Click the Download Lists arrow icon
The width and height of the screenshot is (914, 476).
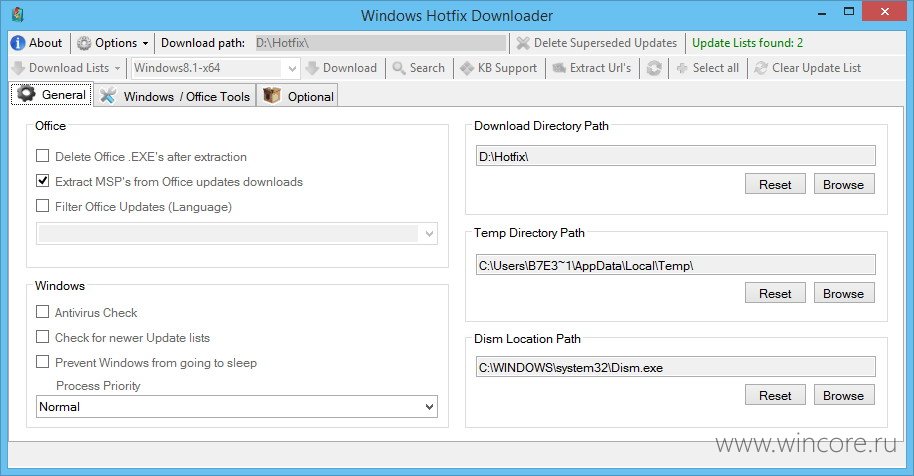(x=18, y=68)
